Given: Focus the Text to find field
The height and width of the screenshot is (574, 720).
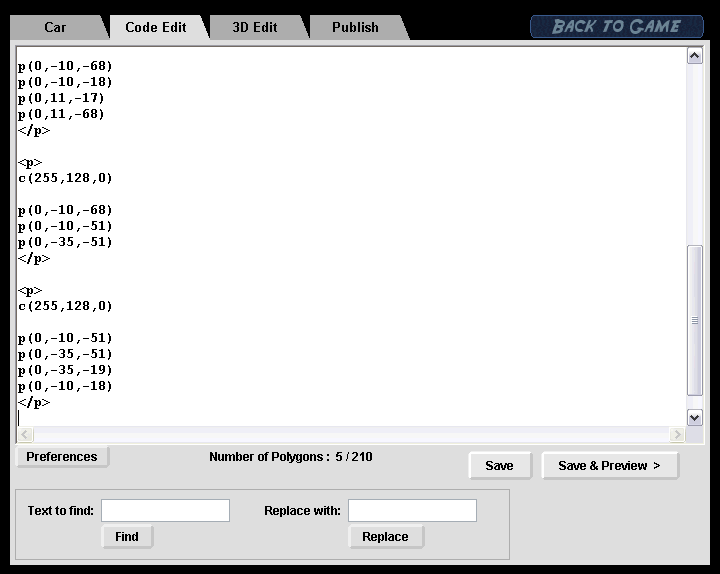Looking at the screenshot, I should (x=165, y=511).
